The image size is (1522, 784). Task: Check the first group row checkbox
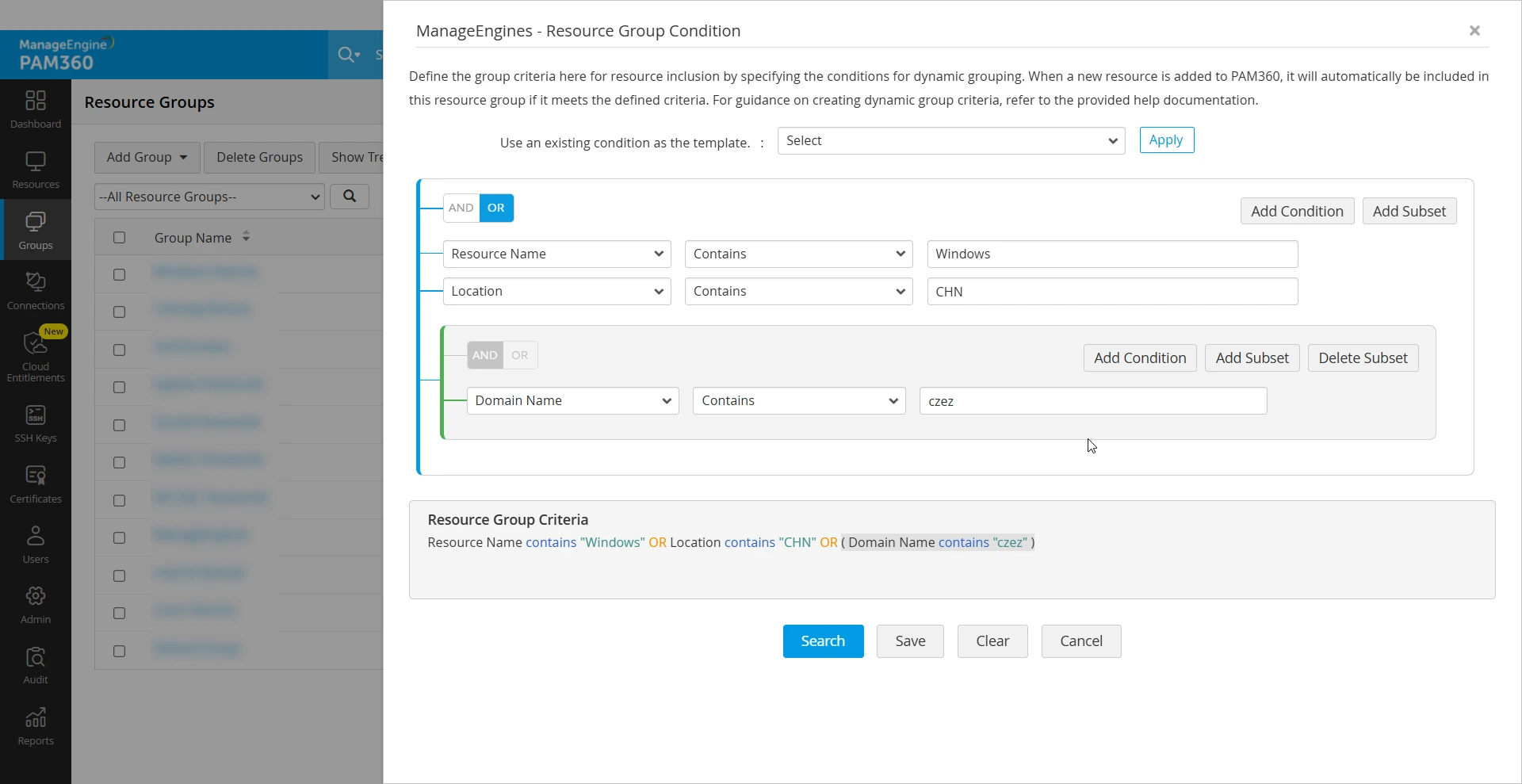[x=119, y=274]
